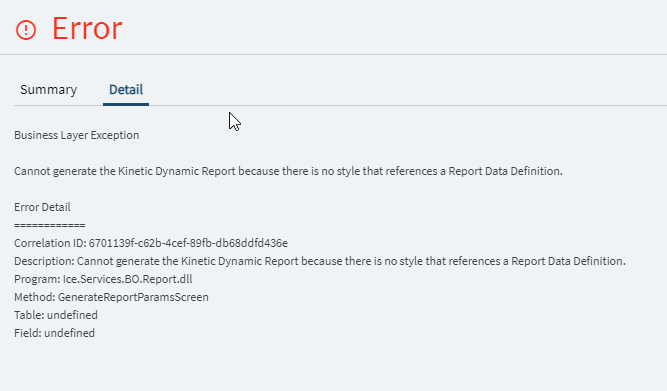Click the Correlation ID label

tap(50, 243)
